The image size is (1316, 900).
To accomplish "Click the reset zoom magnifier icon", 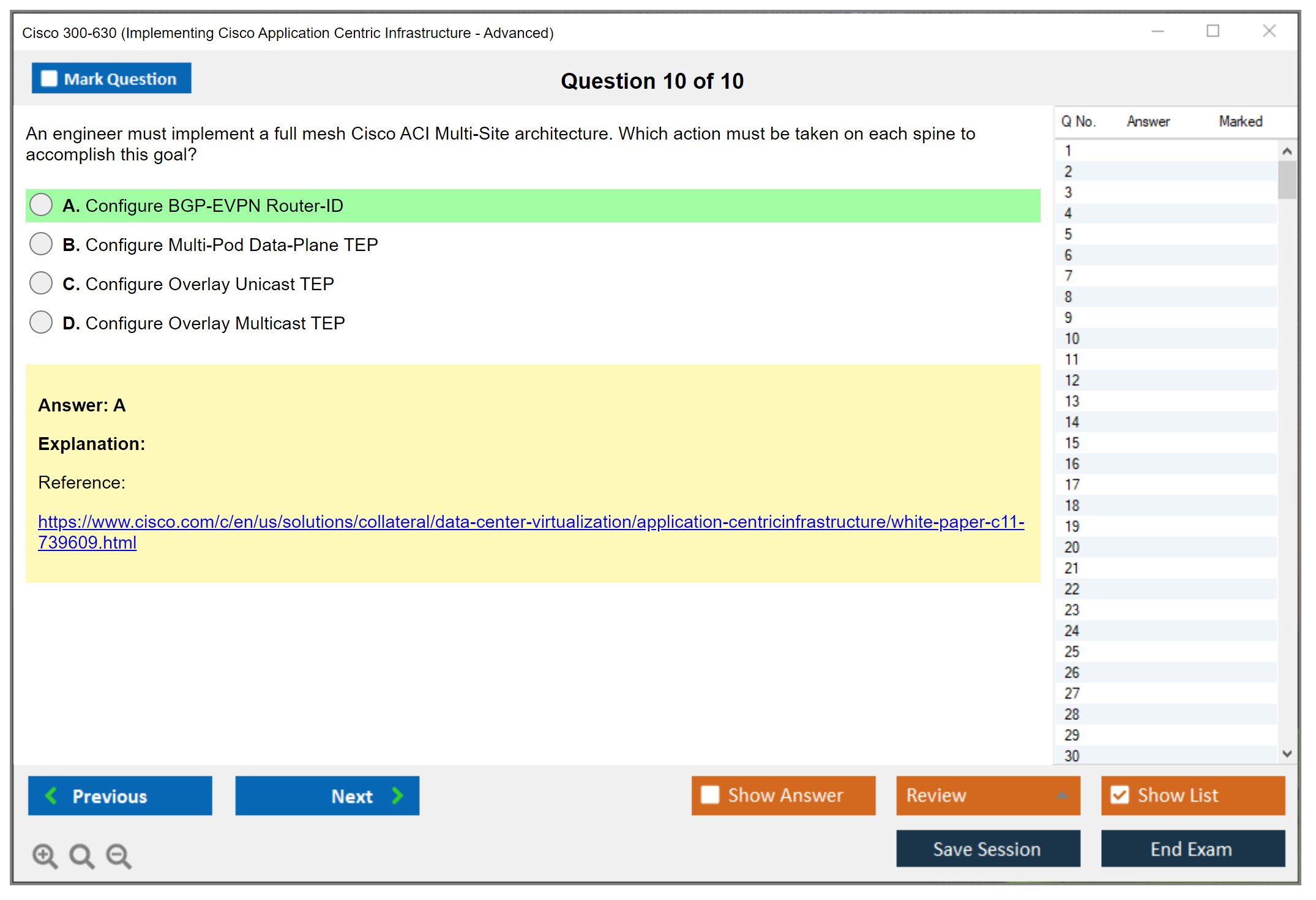I will [81, 855].
